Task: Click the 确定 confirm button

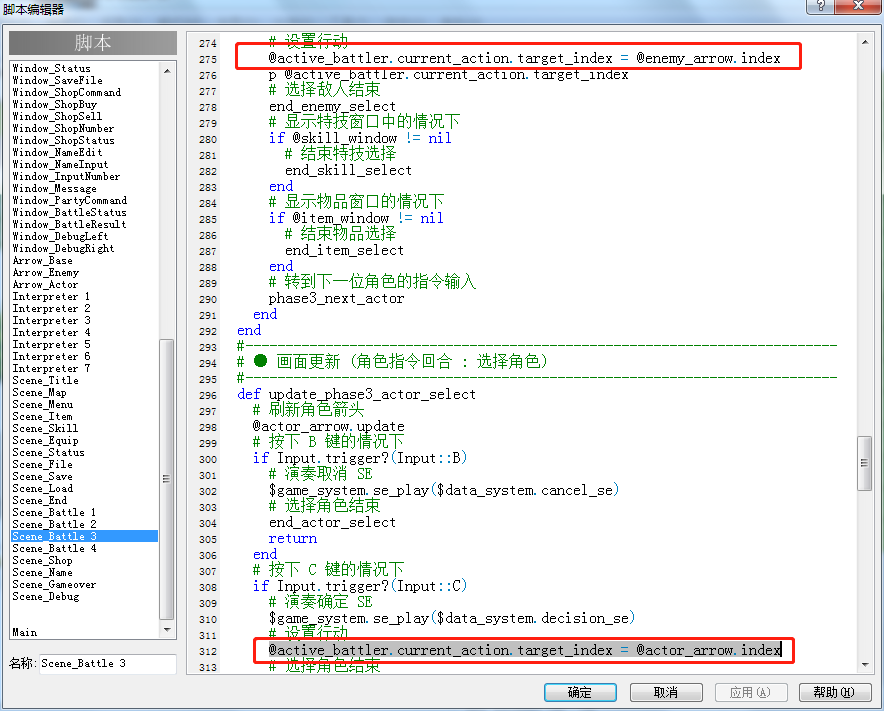Action: (x=580, y=692)
